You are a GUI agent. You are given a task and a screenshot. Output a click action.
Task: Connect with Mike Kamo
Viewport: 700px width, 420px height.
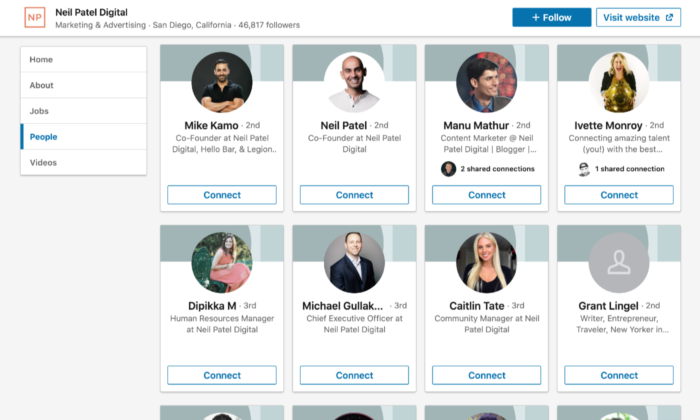click(222, 195)
